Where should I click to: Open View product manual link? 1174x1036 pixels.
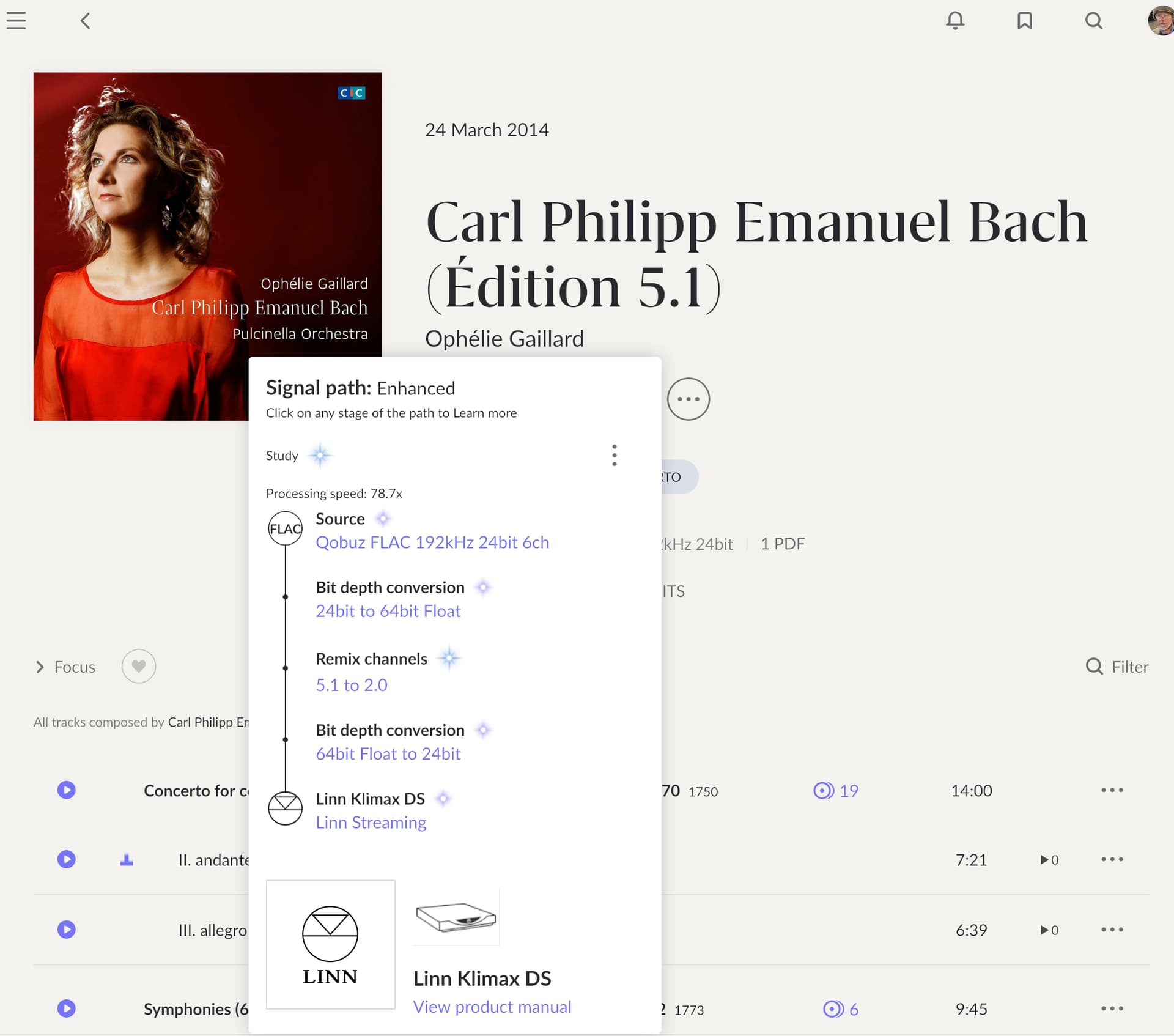tap(492, 1007)
